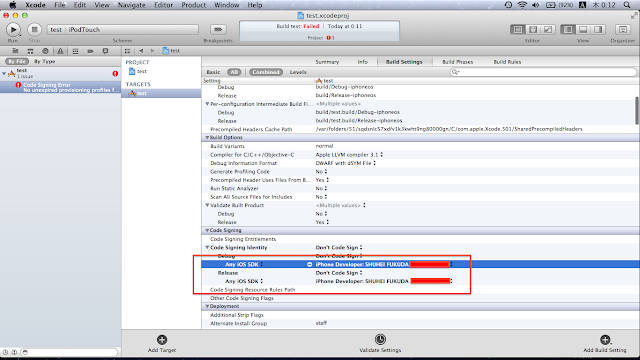Click the build settings search field

(x=543, y=72)
